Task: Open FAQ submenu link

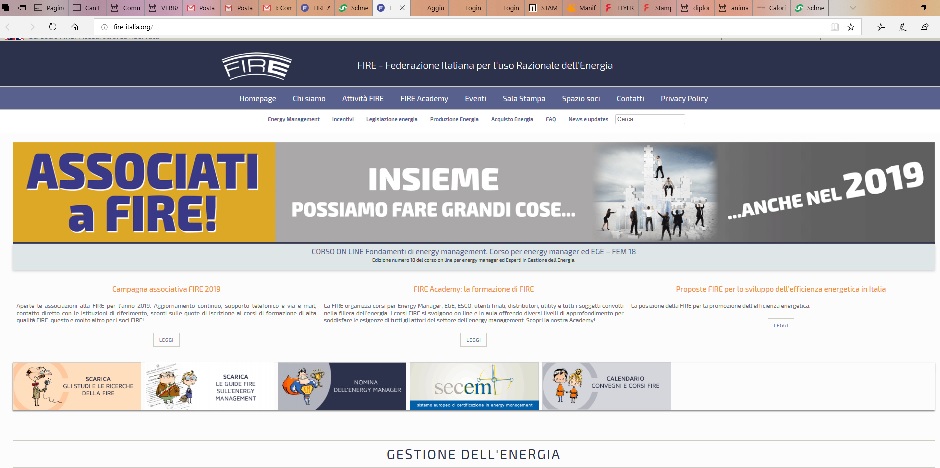Action: (x=551, y=119)
